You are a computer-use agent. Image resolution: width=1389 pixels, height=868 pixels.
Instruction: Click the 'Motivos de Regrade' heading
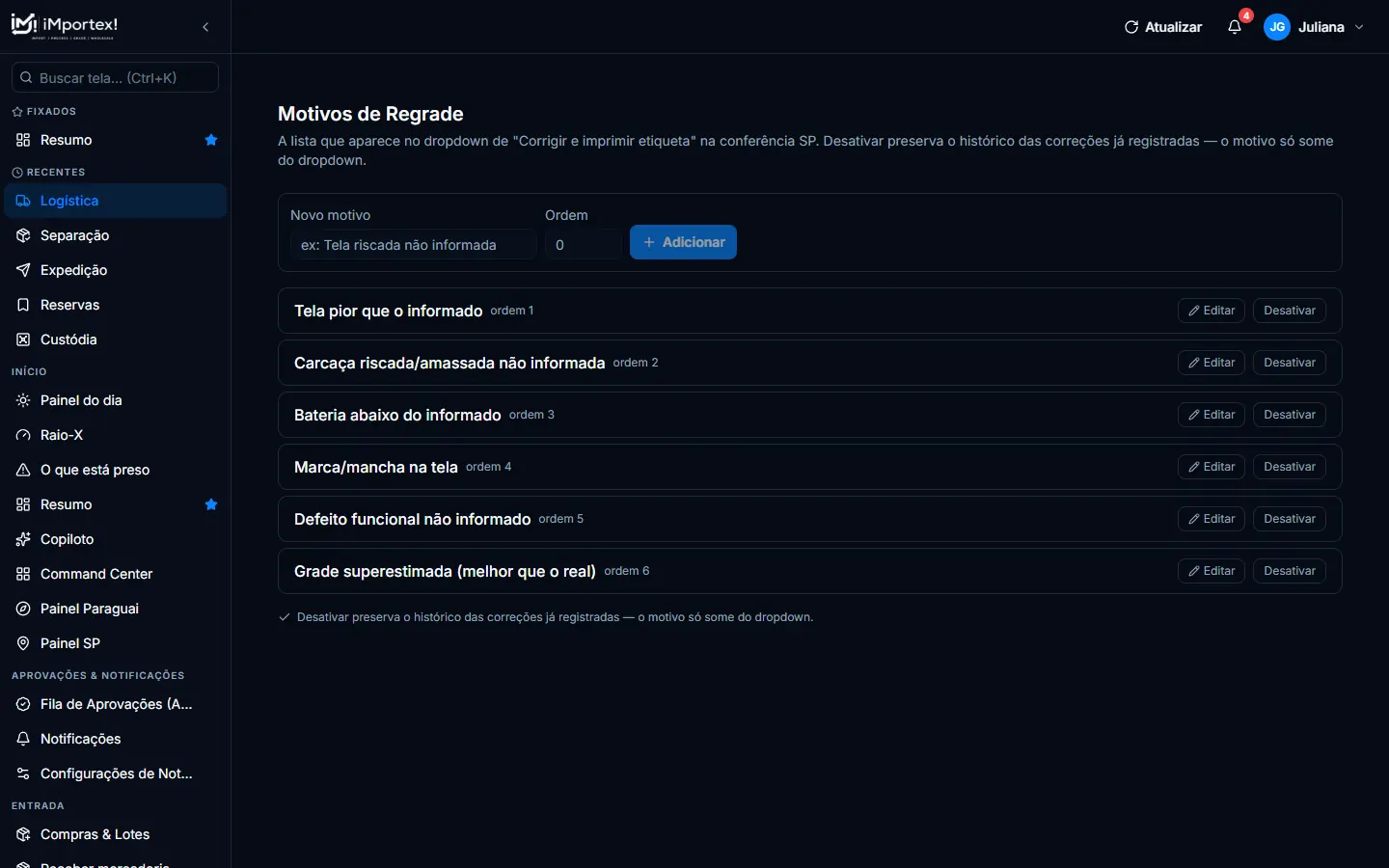point(370,114)
